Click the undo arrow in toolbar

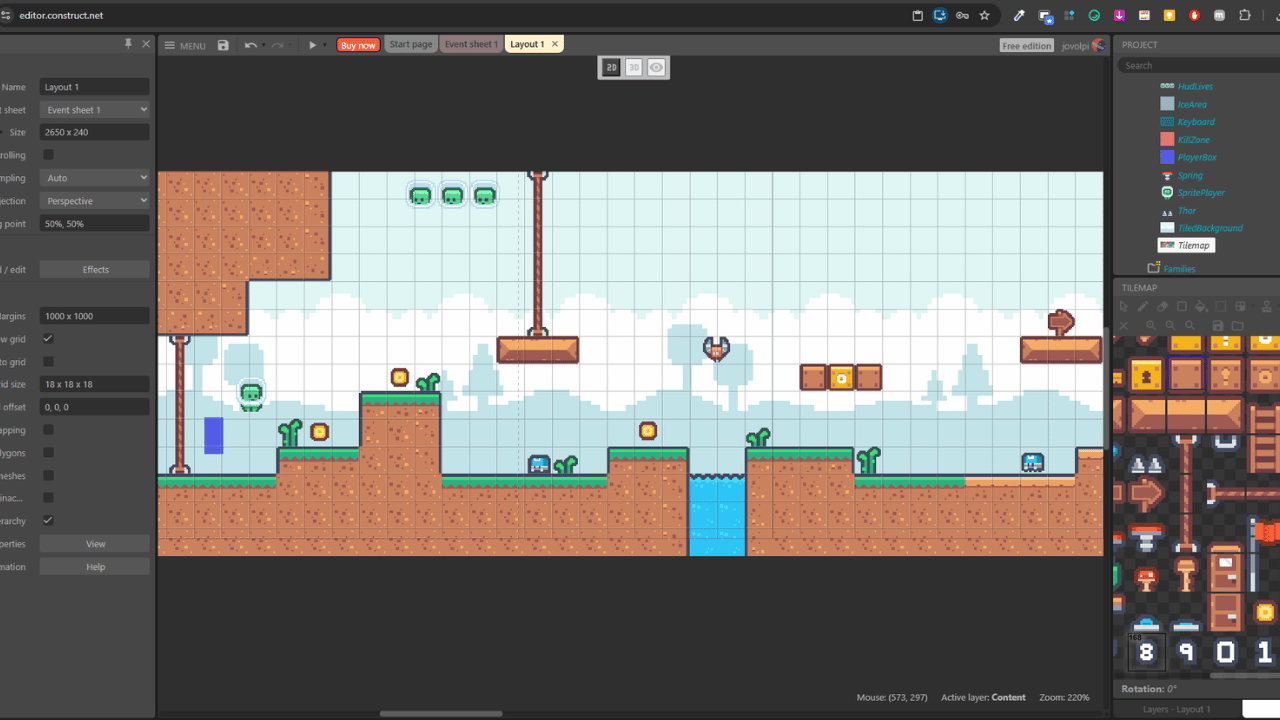251,45
